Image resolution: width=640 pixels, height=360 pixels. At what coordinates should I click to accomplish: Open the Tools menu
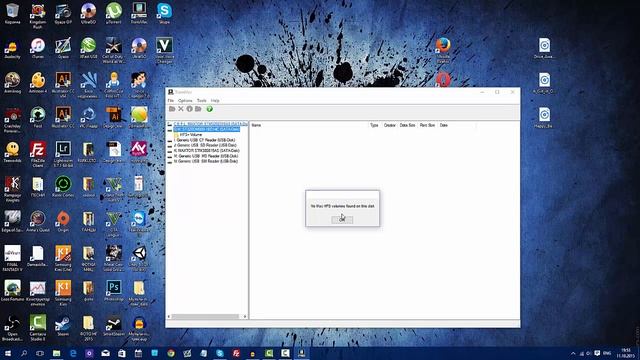pyautogui.click(x=202, y=100)
